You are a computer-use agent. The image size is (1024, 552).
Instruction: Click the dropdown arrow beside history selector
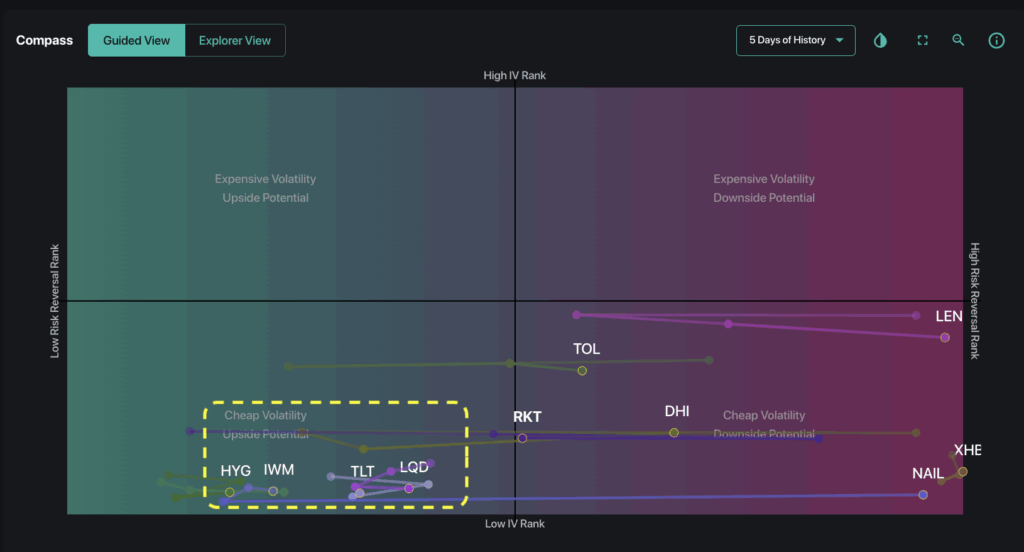[x=840, y=41]
